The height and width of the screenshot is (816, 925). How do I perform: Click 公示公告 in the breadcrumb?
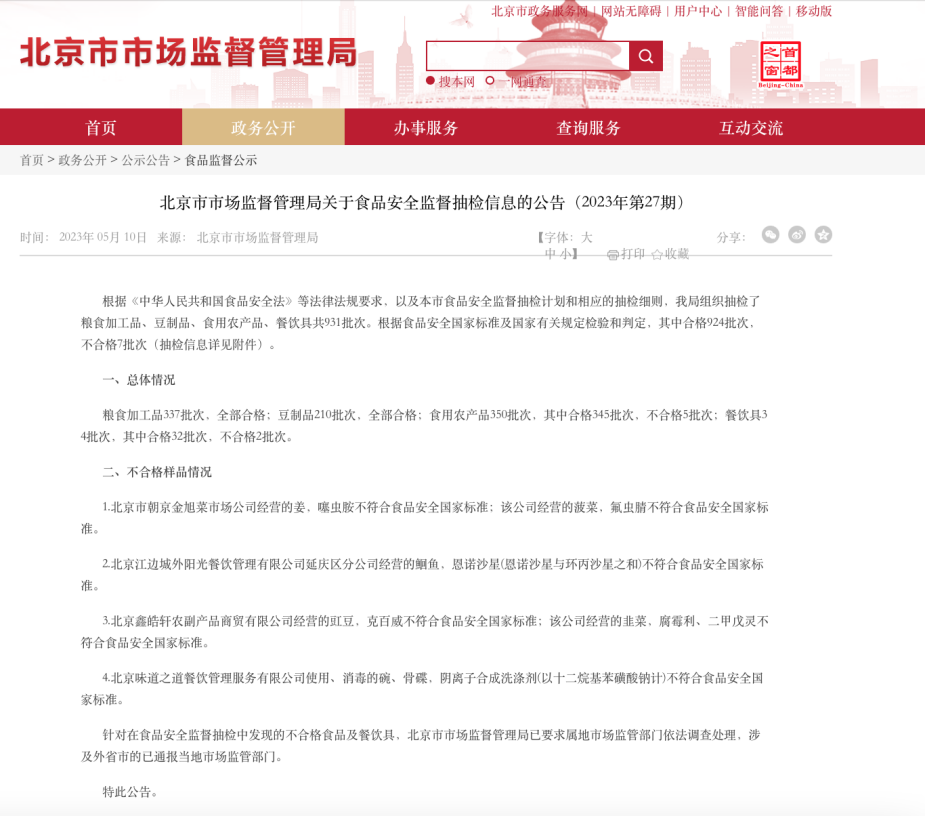146,160
